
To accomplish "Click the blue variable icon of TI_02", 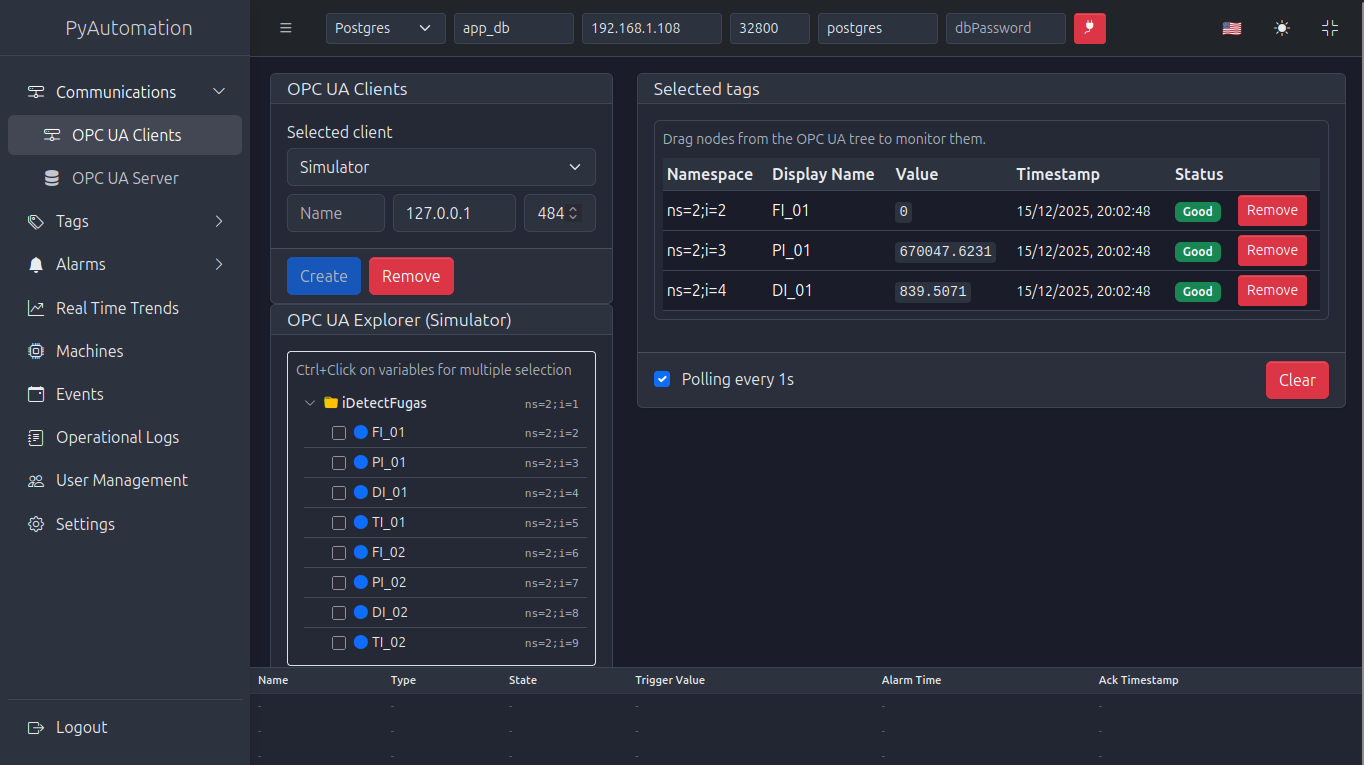I will [x=361, y=642].
